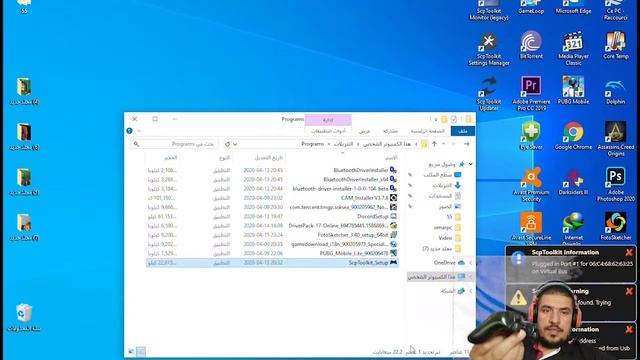Click the properties quick access toolbar icon
This screenshot has height=360, width=640.
[453, 119]
